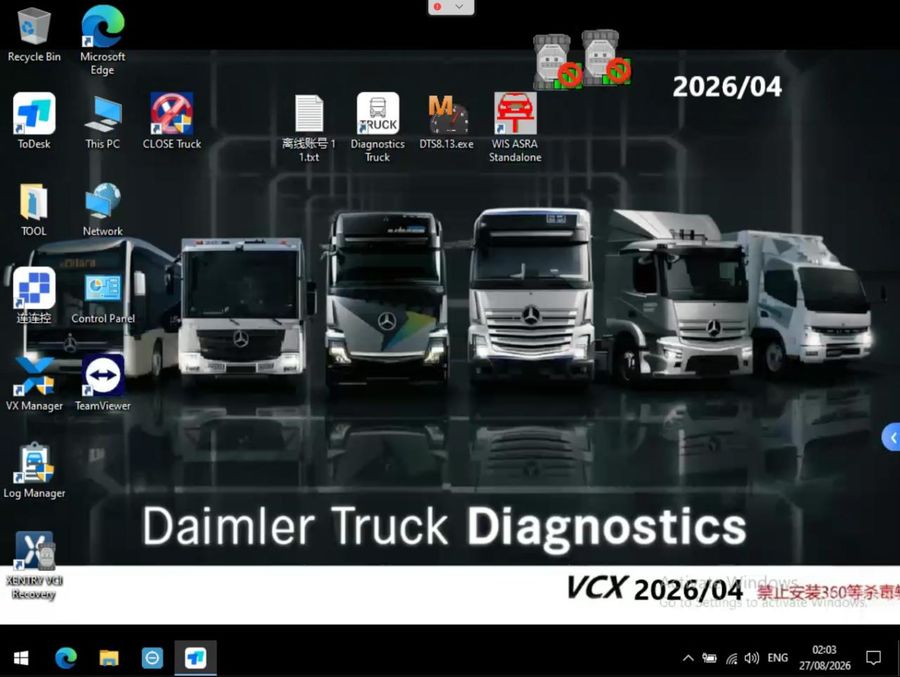This screenshot has width=900, height=677.
Task: Open the Control Panel shortcut
Action: click(x=103, y=299)
